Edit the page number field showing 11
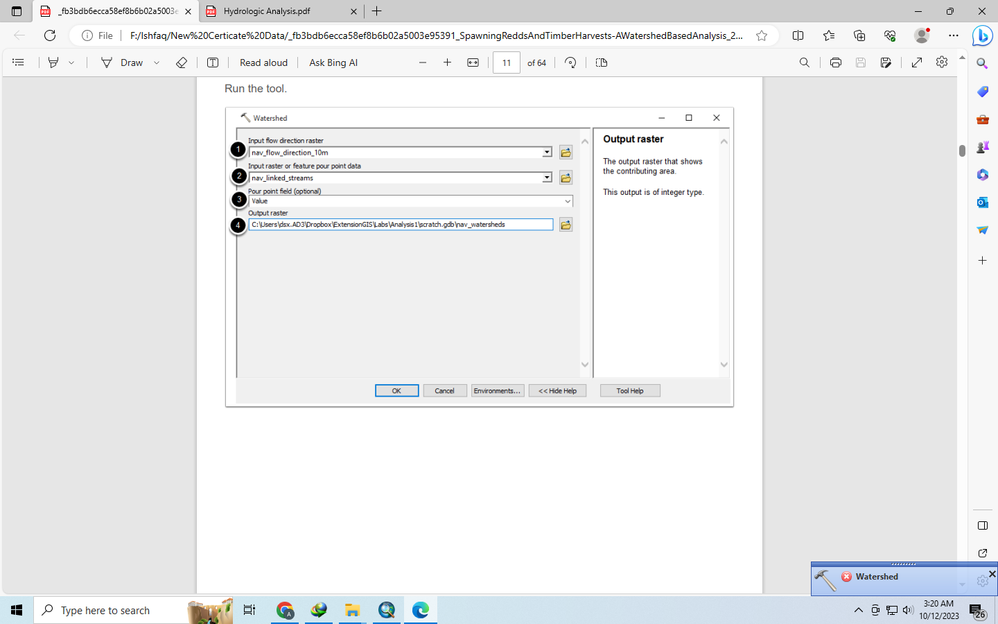998x624 pixels. tap(507, 62)
